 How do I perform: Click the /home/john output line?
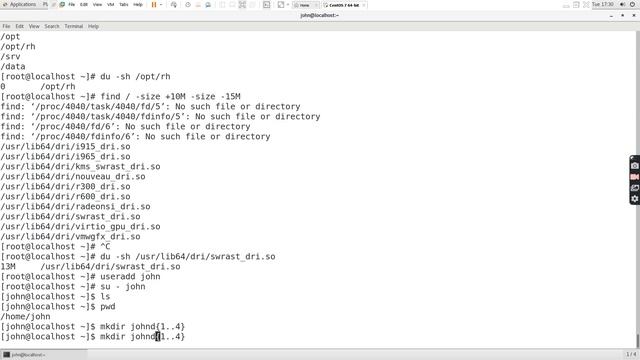(x=25, y=316)
